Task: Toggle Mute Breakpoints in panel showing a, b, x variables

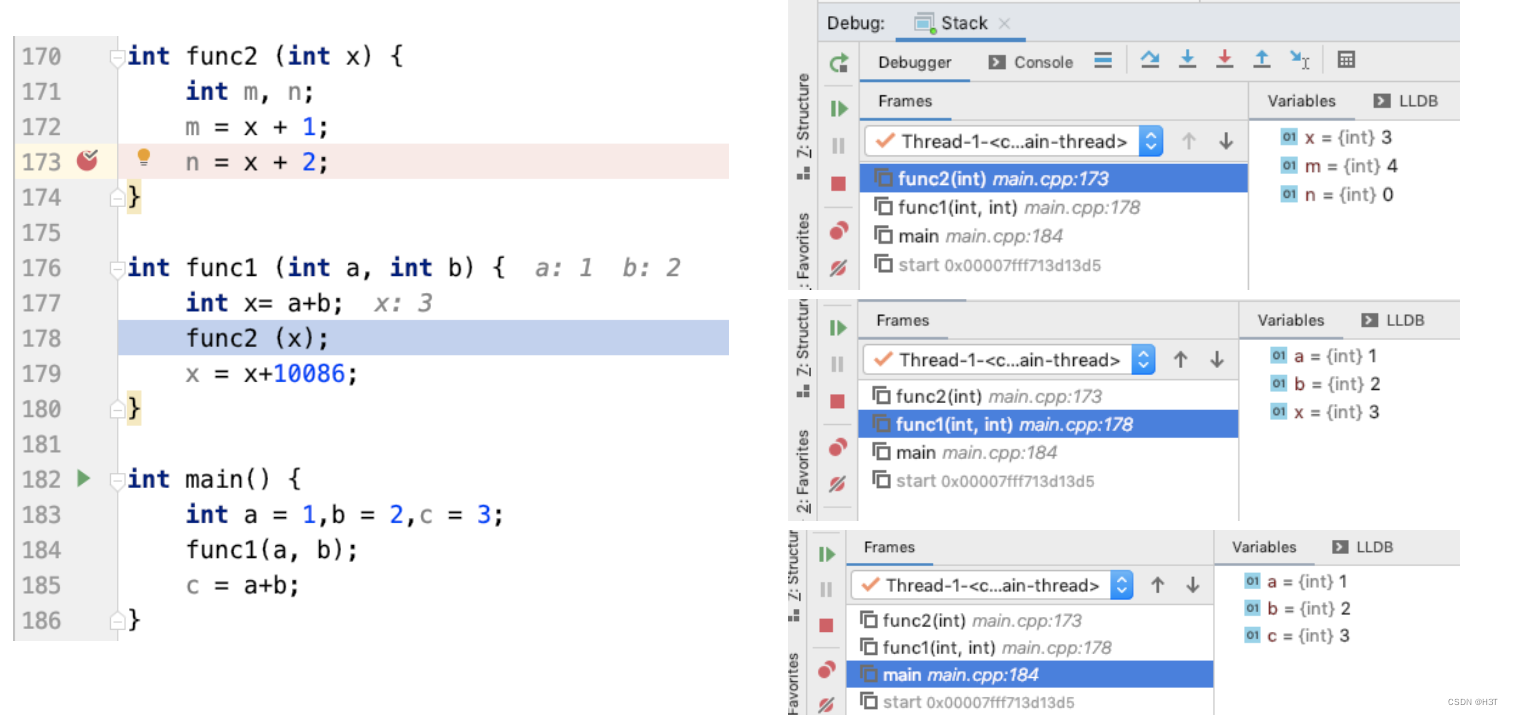Action: pos(838,484)
